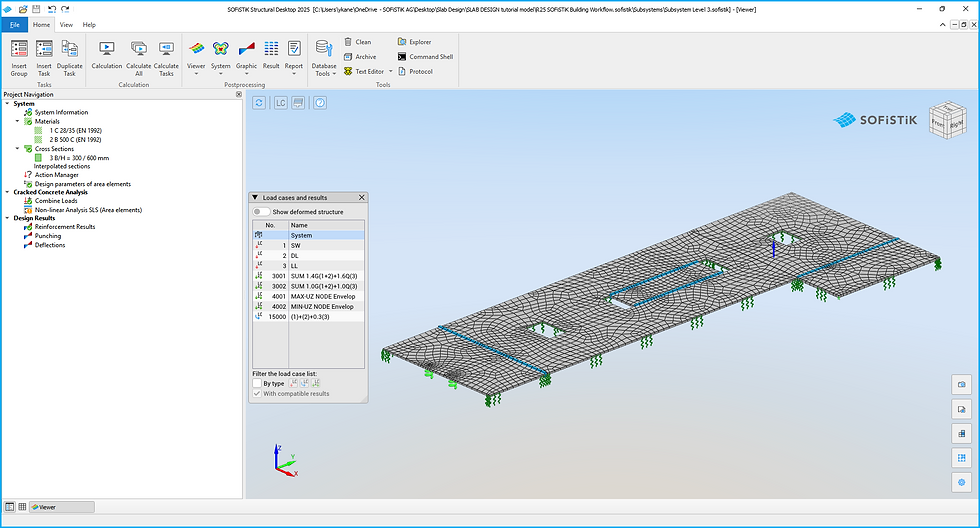Click the Clean tool
Screen dimensions: 980x528
tap(358, 42)
